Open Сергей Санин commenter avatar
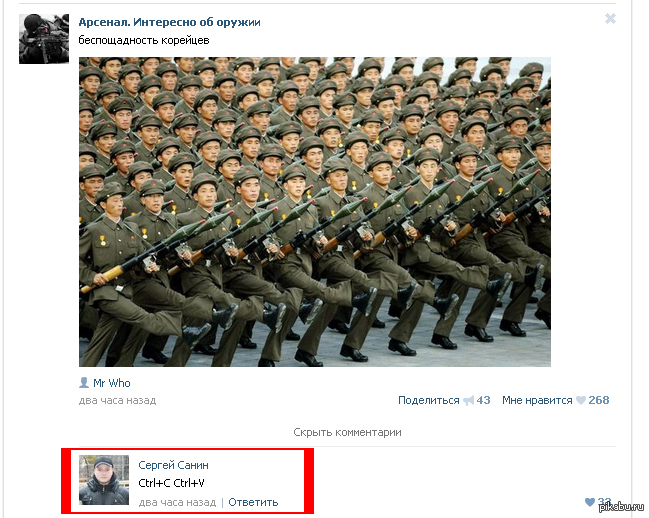 (x=104, y=480)
